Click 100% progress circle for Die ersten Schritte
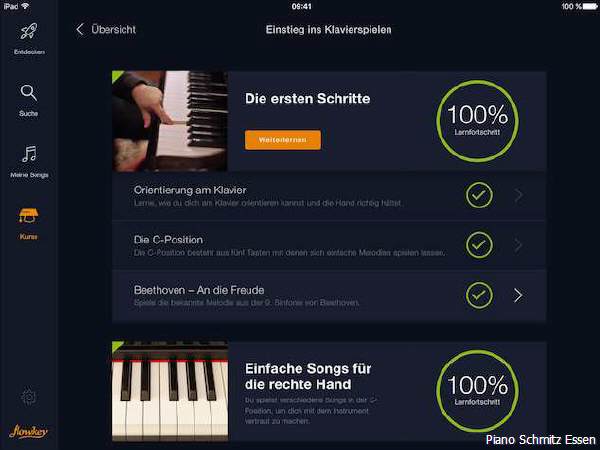The image size is (600, 450). (x=478, y=121)
